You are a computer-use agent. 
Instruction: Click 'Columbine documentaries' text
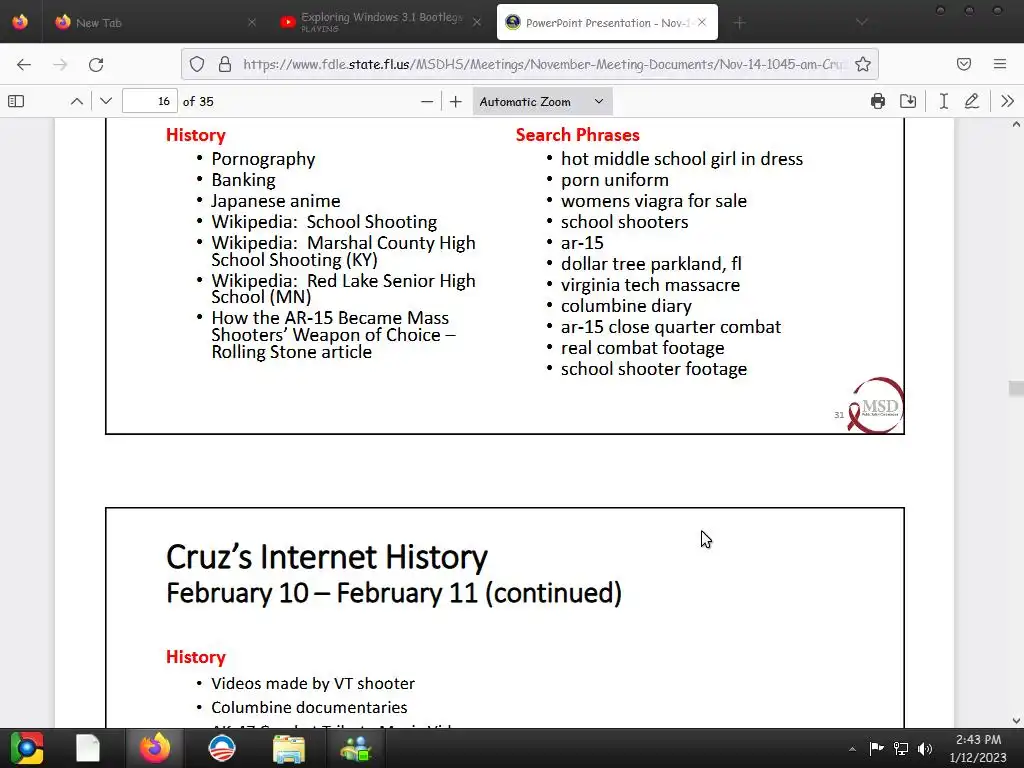(x=309, y=707)
